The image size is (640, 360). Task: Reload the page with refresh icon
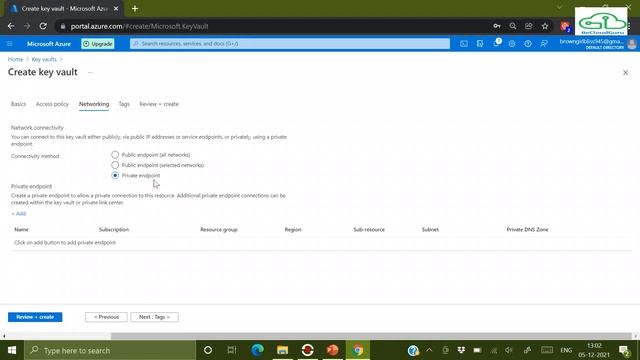43,26
